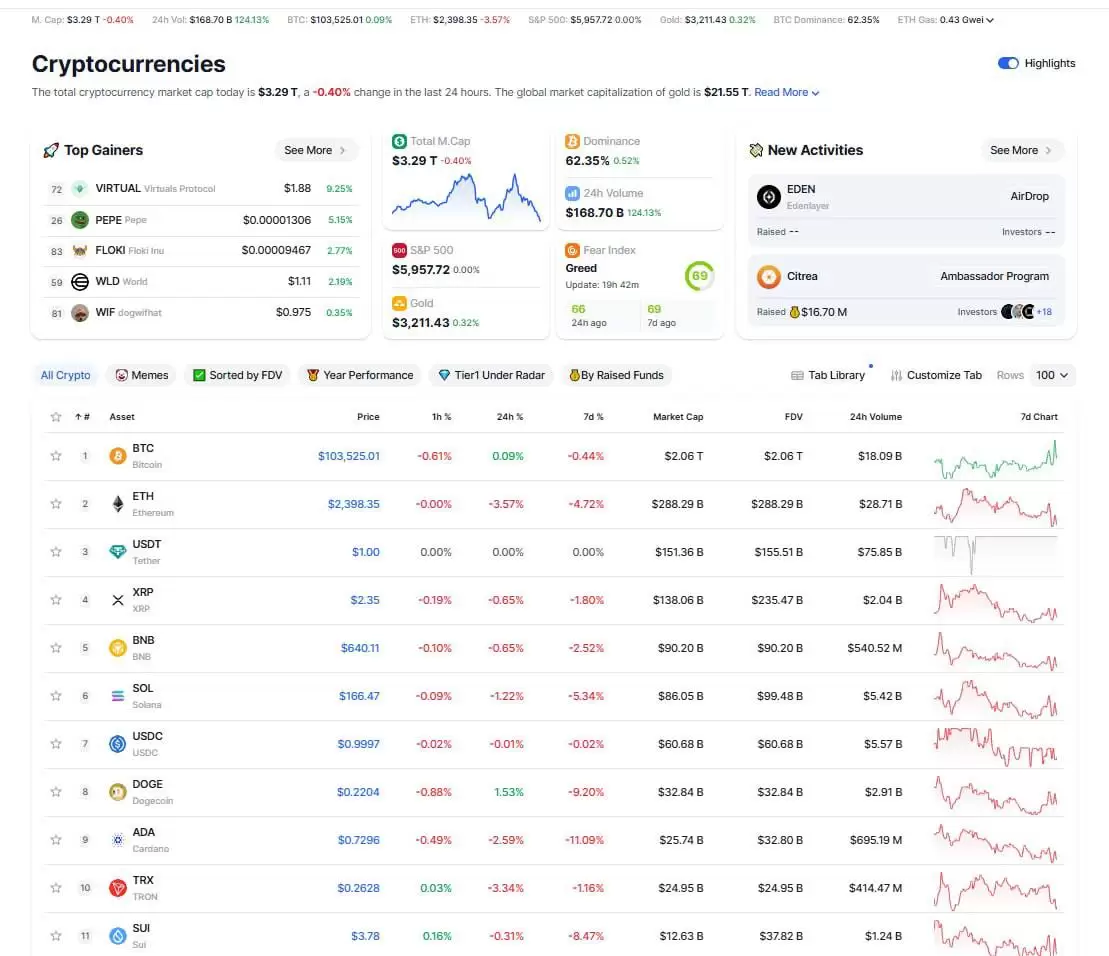The width and height of the screenshot is (1109, 956).
Task: Click the Bitcoin coin logo icon
Action: 117,456
